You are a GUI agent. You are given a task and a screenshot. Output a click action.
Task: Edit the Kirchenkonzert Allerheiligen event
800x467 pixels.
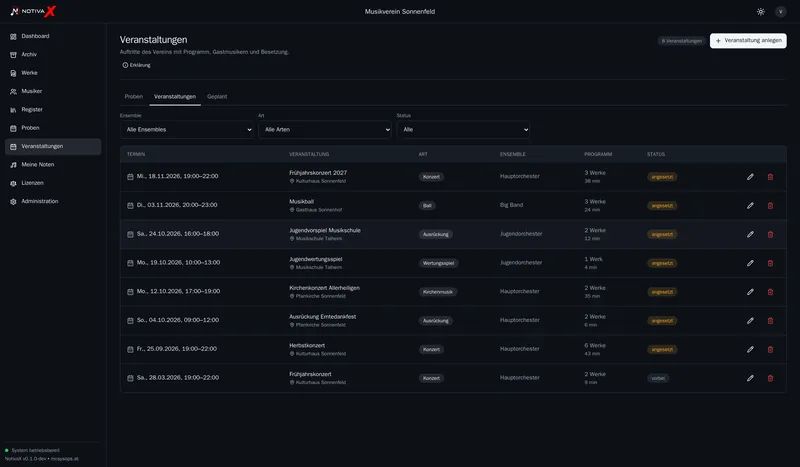(750, 291)
